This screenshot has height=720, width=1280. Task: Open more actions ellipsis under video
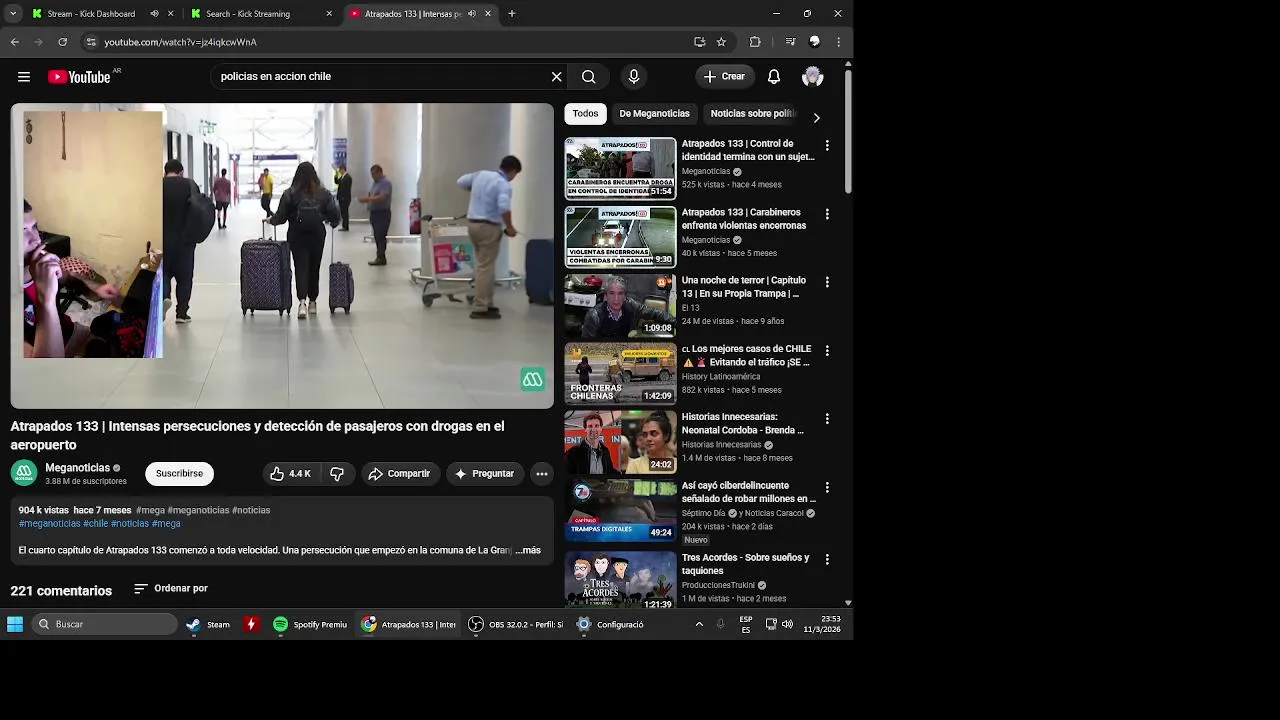[541, 474]
